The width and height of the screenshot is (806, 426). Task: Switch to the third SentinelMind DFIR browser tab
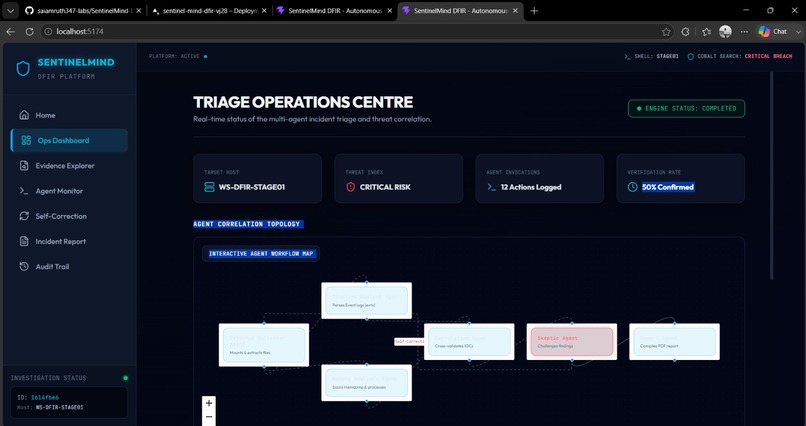[335, 10]
